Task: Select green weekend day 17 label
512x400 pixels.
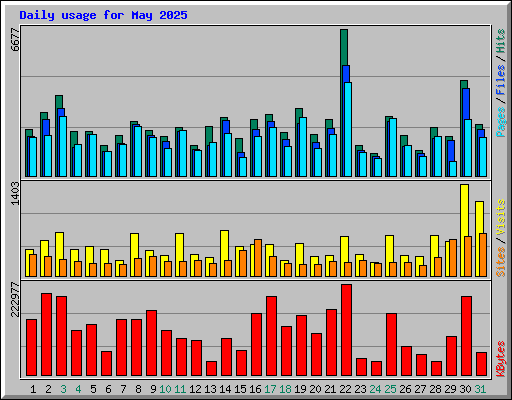Action: click(270, 389)
